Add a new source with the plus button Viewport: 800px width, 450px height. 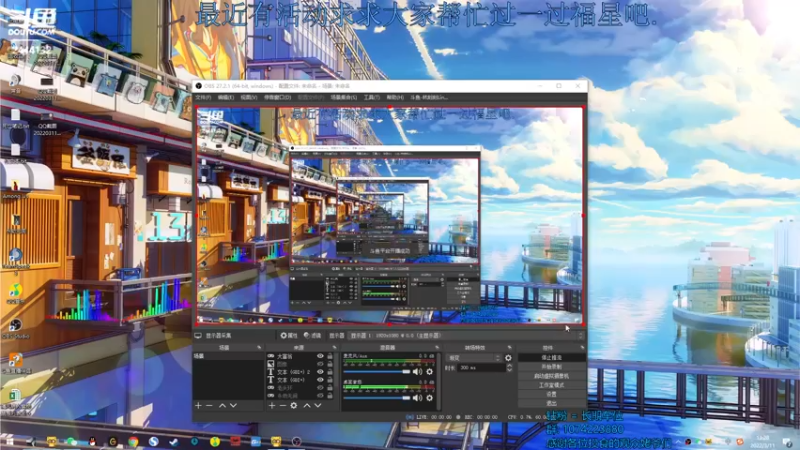click(272, 406)
